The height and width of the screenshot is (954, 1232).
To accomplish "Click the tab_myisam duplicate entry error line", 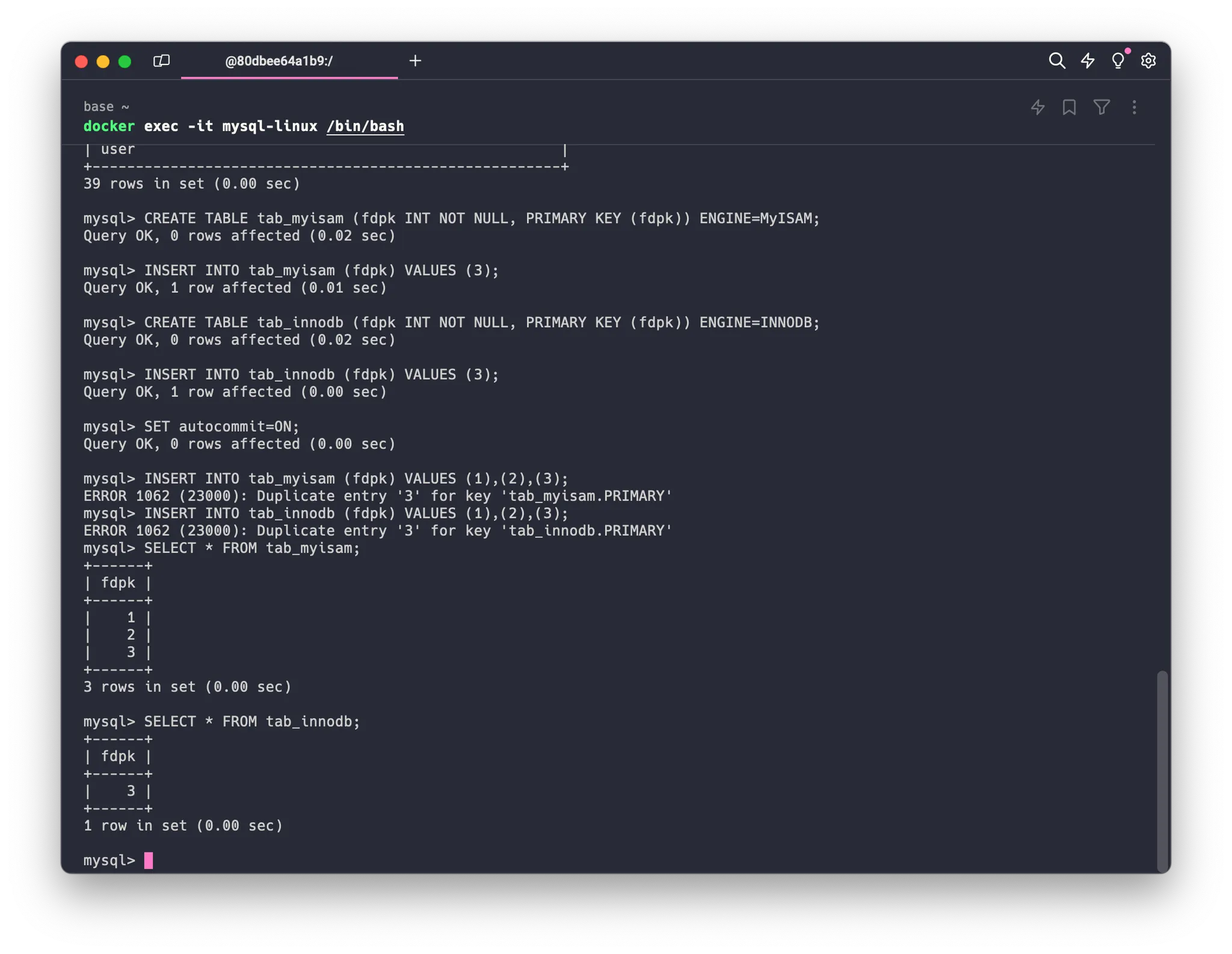I will [377, 496].
